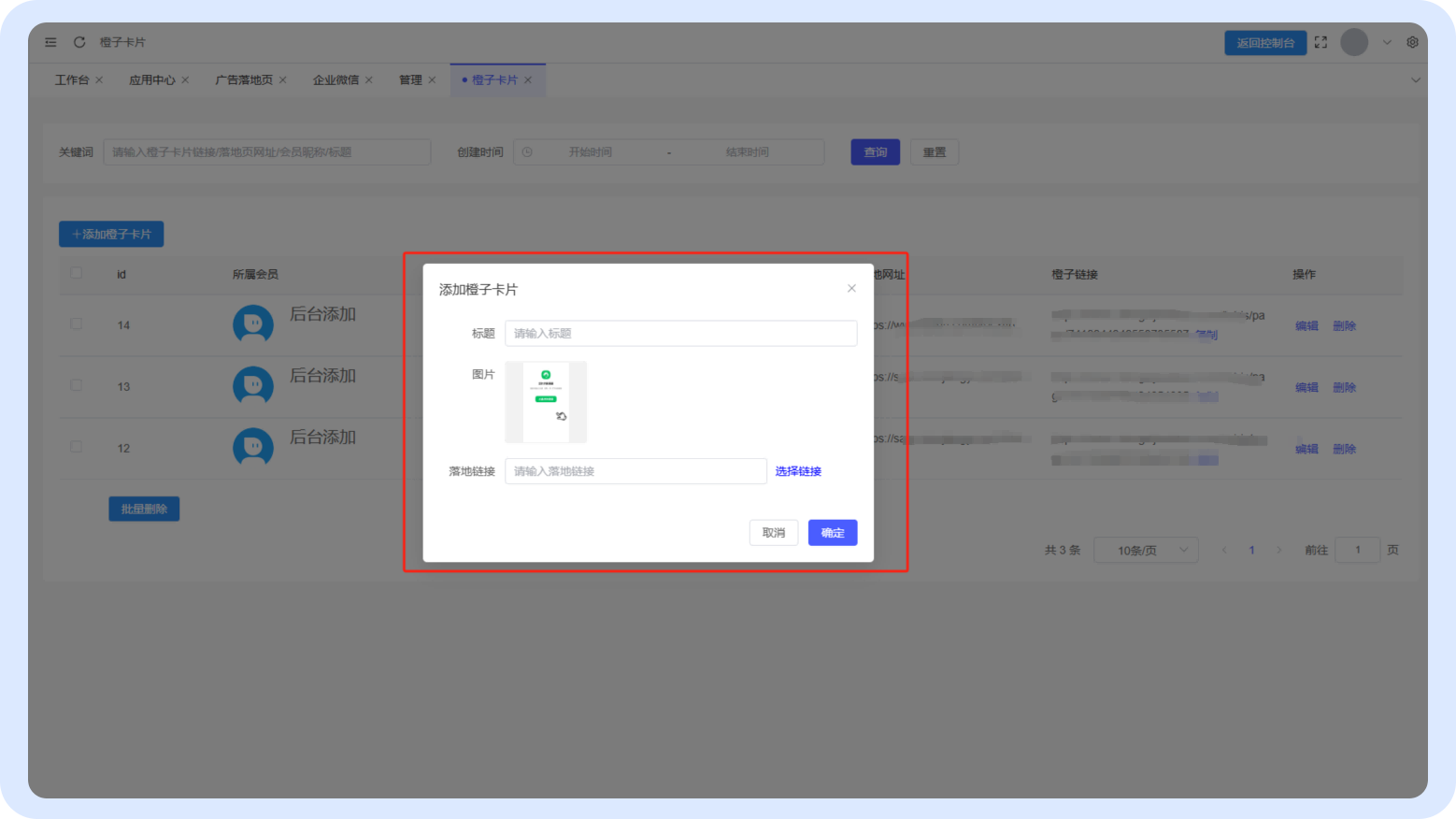Viewport: 1456px width, 819px height.
Task: Open the settings gear icon
Action: [x=1412, y=42]
